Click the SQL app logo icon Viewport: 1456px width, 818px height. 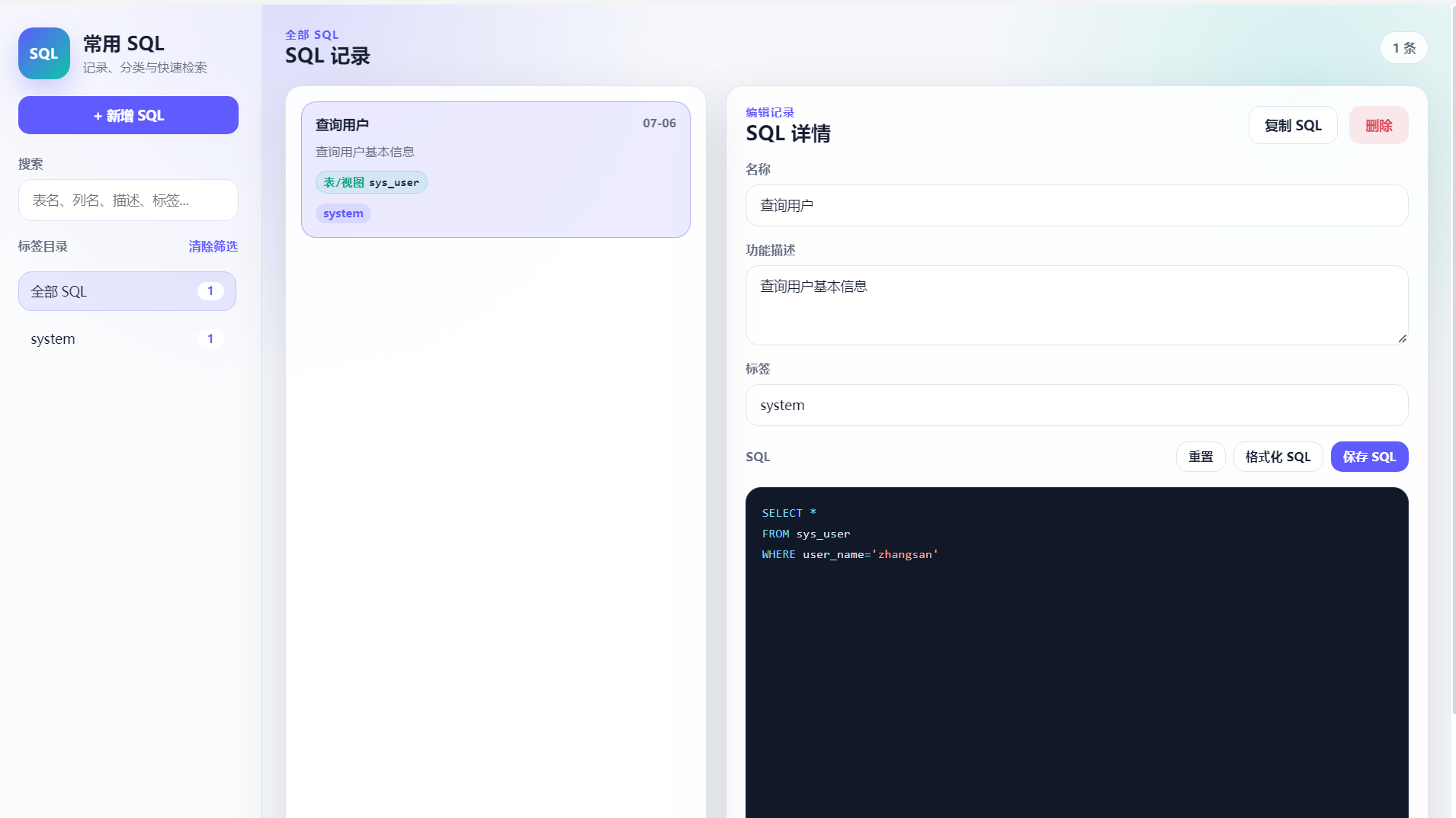click(44, 53)
